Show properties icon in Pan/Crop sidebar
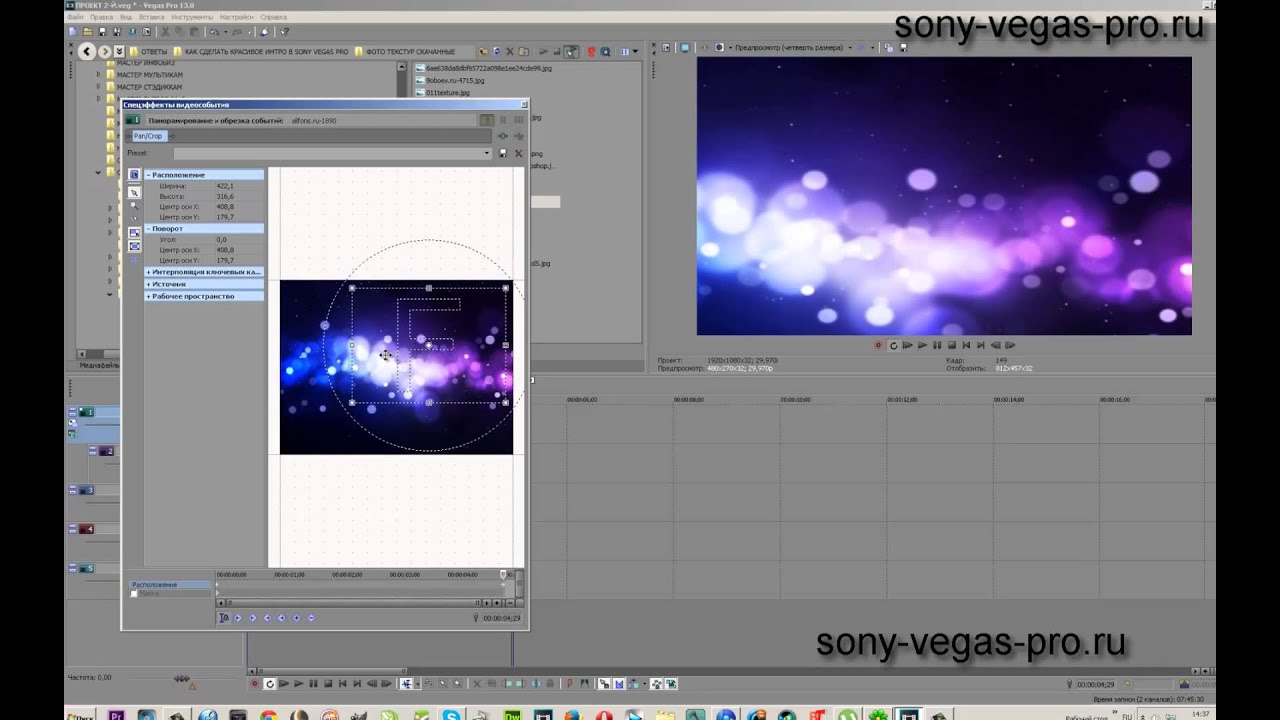This screenshot has width=1280, height=720. point(134,174)
